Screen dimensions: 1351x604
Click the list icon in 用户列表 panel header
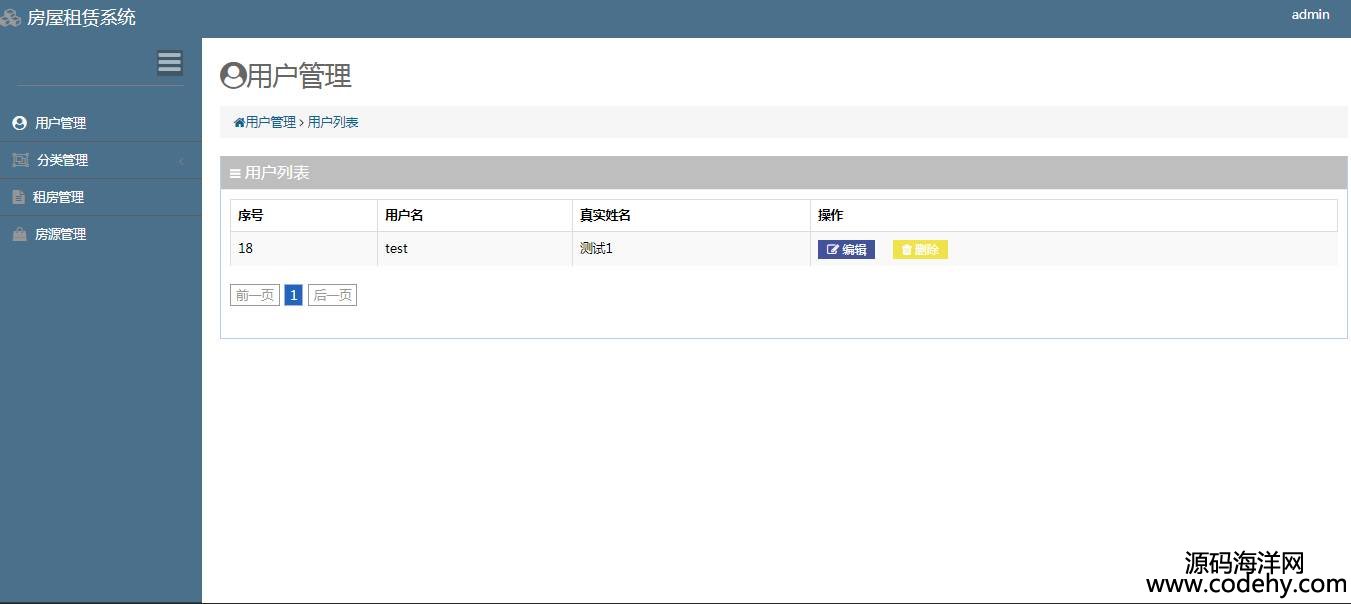(x=235, y=174)
